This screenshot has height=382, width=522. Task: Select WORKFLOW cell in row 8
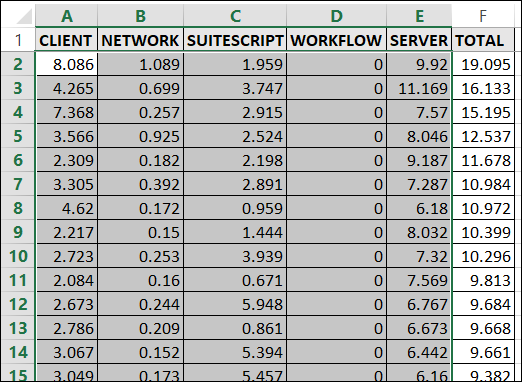(336, 208)
